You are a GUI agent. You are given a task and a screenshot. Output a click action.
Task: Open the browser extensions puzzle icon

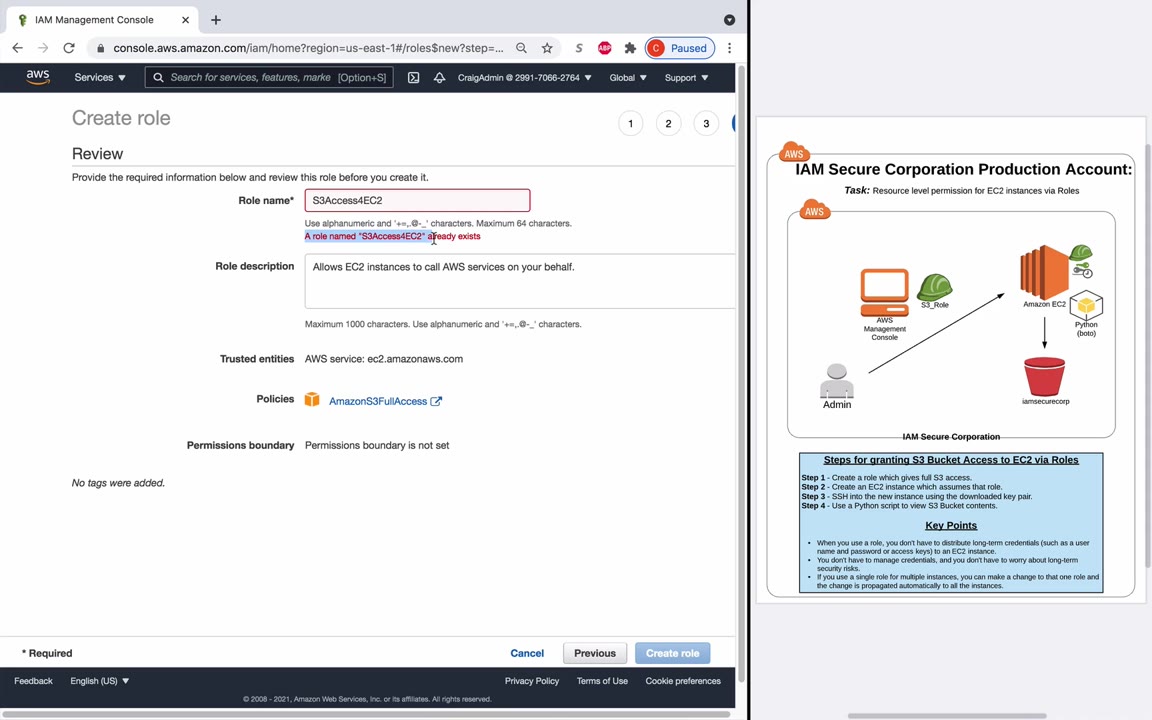click(x=630, y=48)
